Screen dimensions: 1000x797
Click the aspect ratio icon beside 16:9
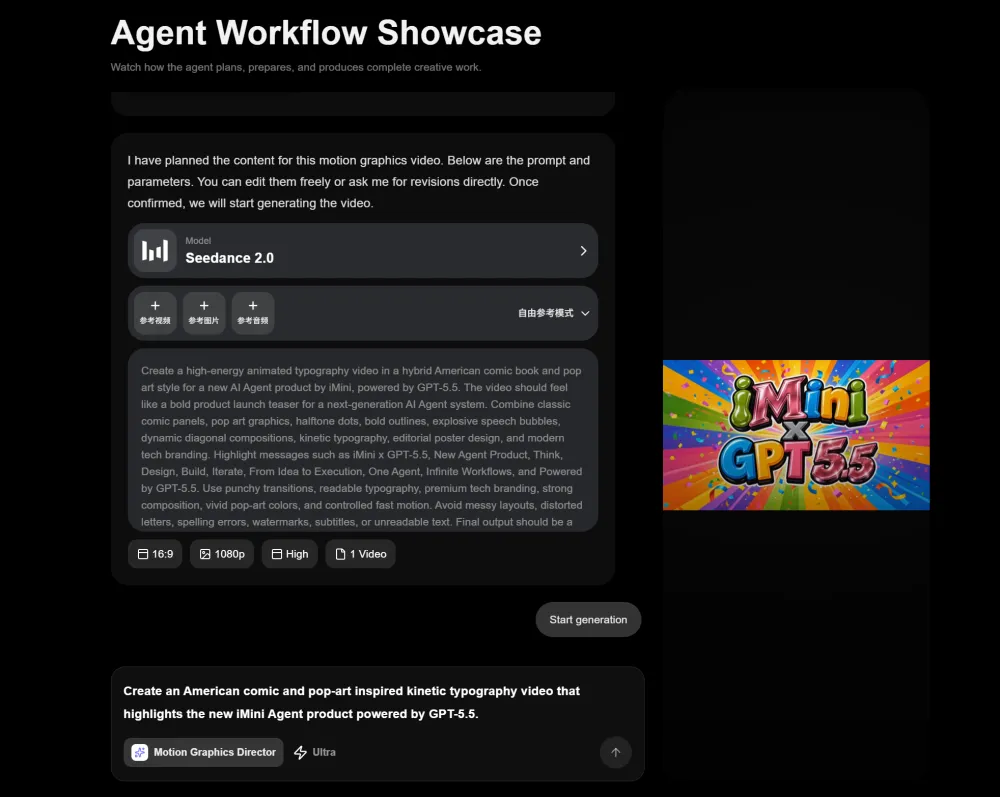pos(143,554)
